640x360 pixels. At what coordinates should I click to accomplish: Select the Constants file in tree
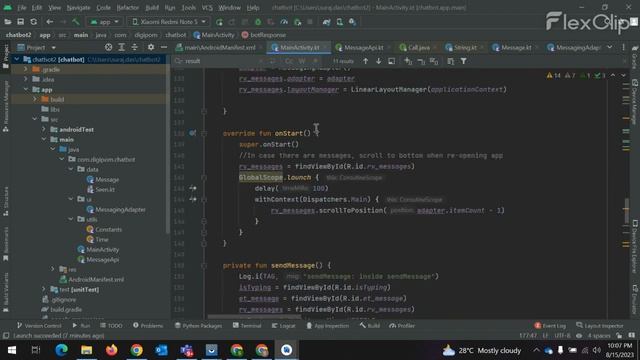(104, 229)
